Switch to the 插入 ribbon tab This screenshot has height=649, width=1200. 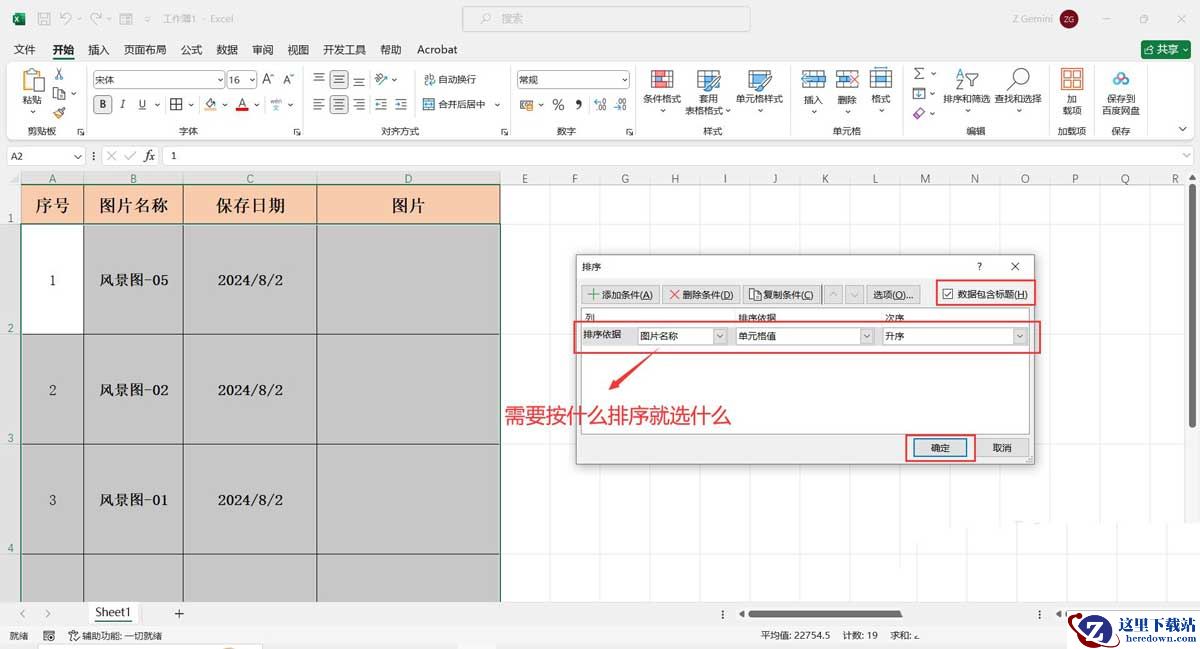[99, 49]
